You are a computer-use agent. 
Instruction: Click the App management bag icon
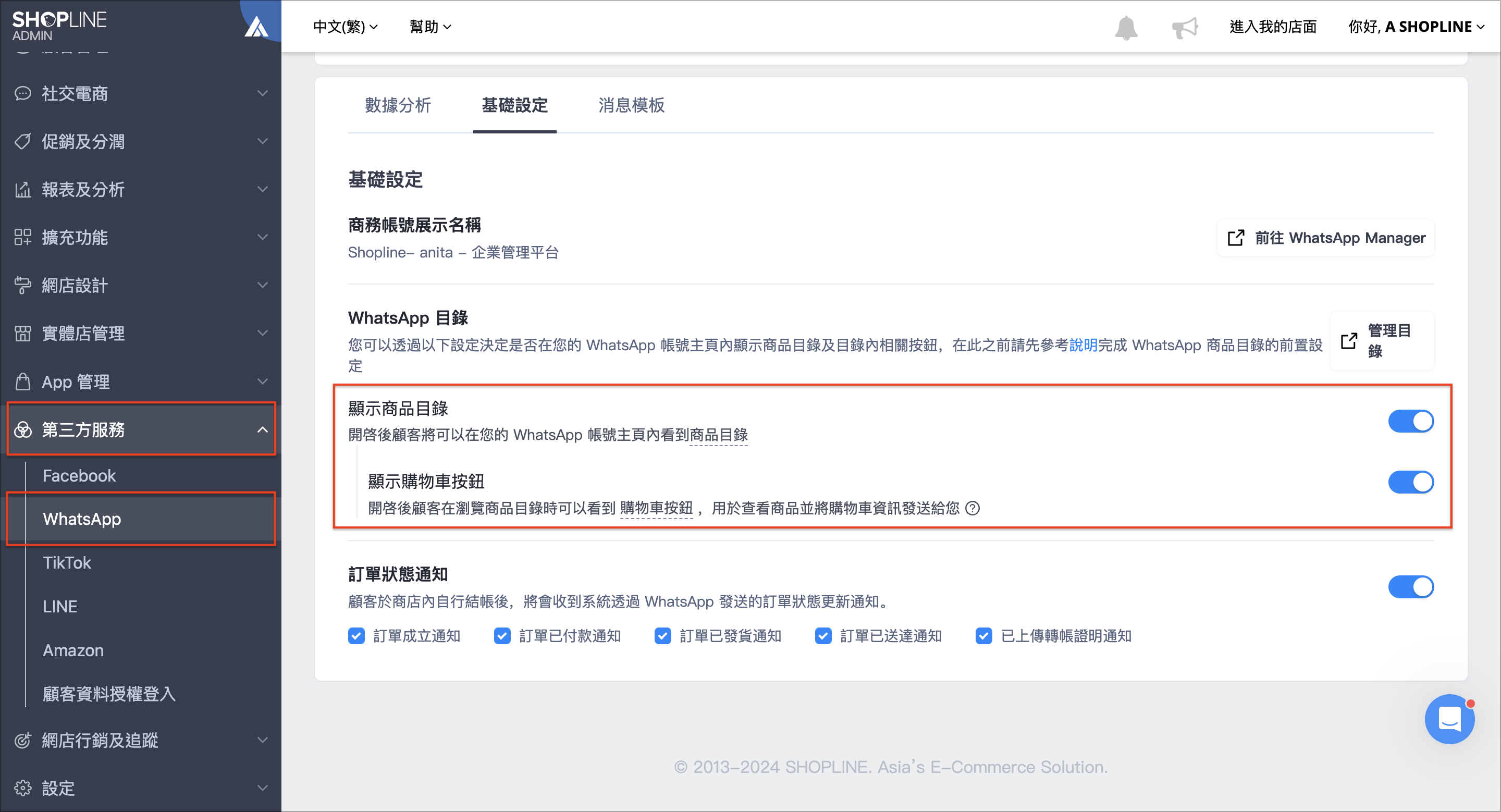[x=23, y=382]
